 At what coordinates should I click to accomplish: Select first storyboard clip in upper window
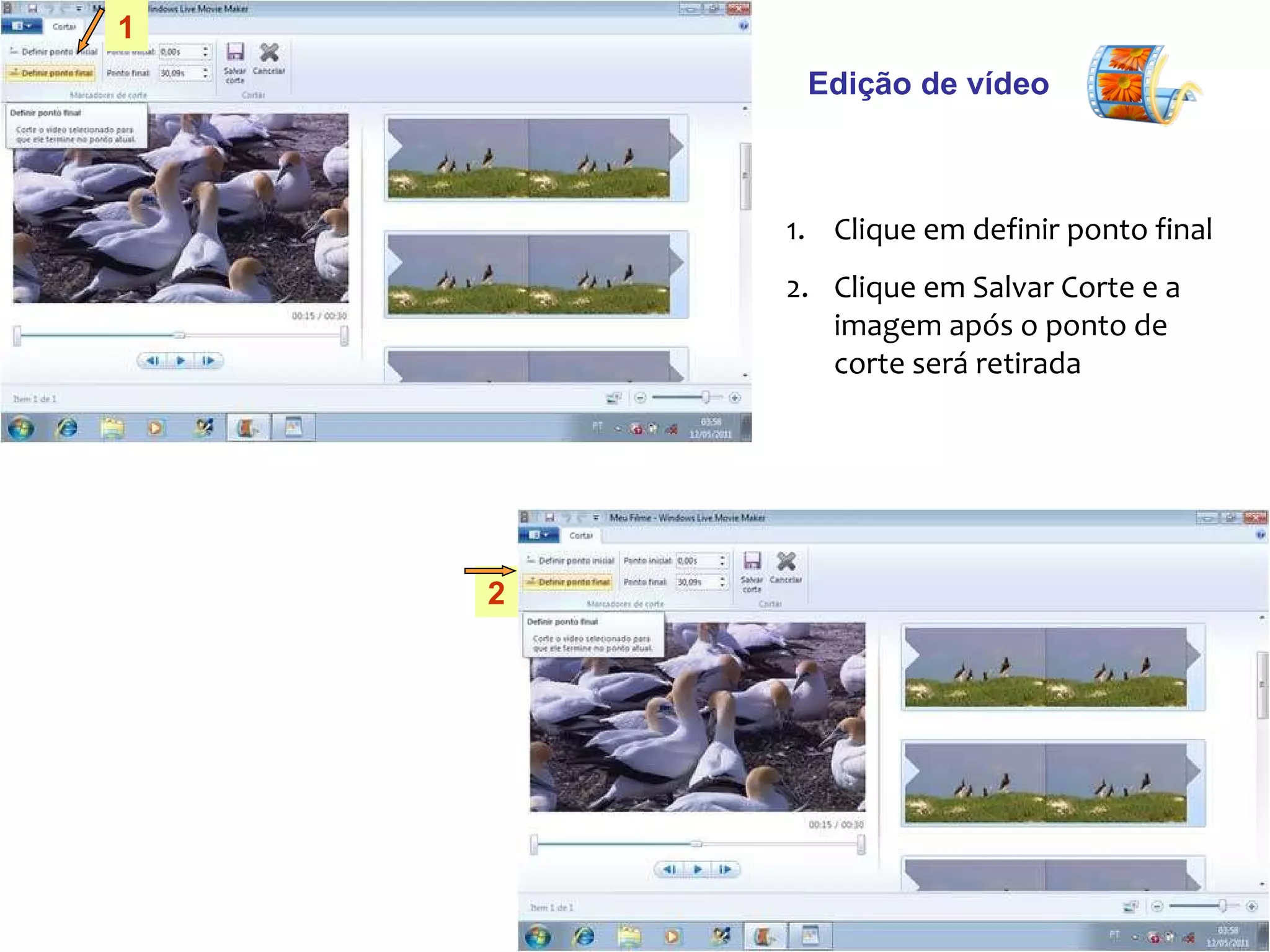[x=536, y=158]
